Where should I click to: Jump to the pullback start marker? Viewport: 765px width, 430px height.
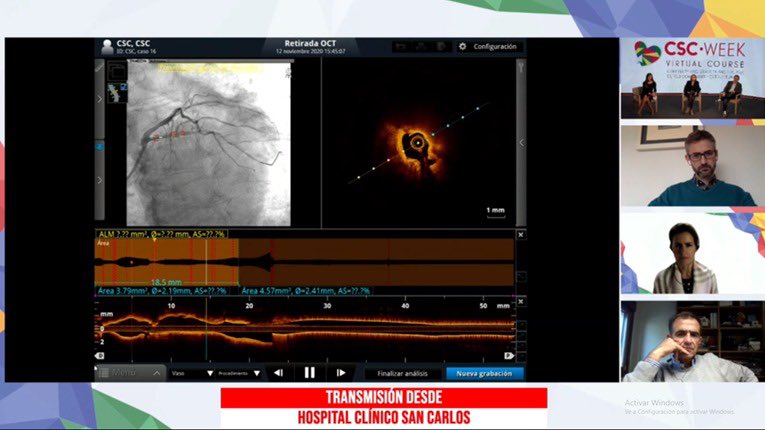click(x=100, y=356)
